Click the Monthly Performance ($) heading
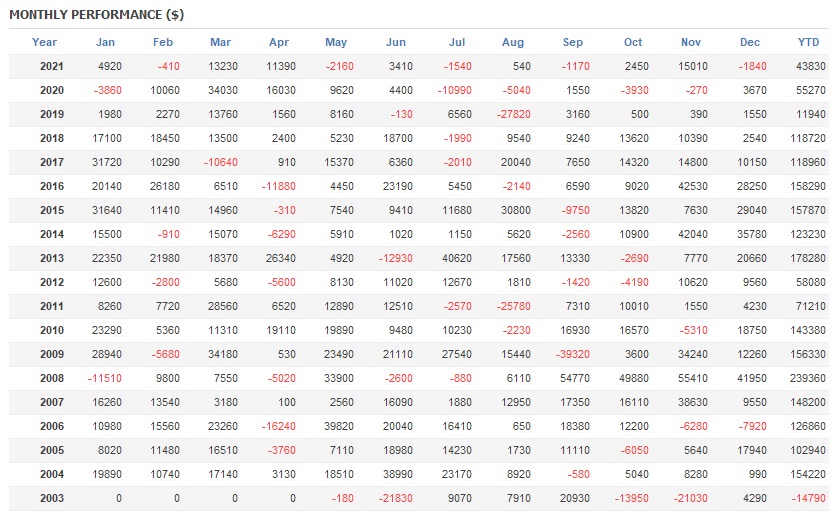Screen dimensions: 834x514 pyautogui.click(x=96, y=15)
